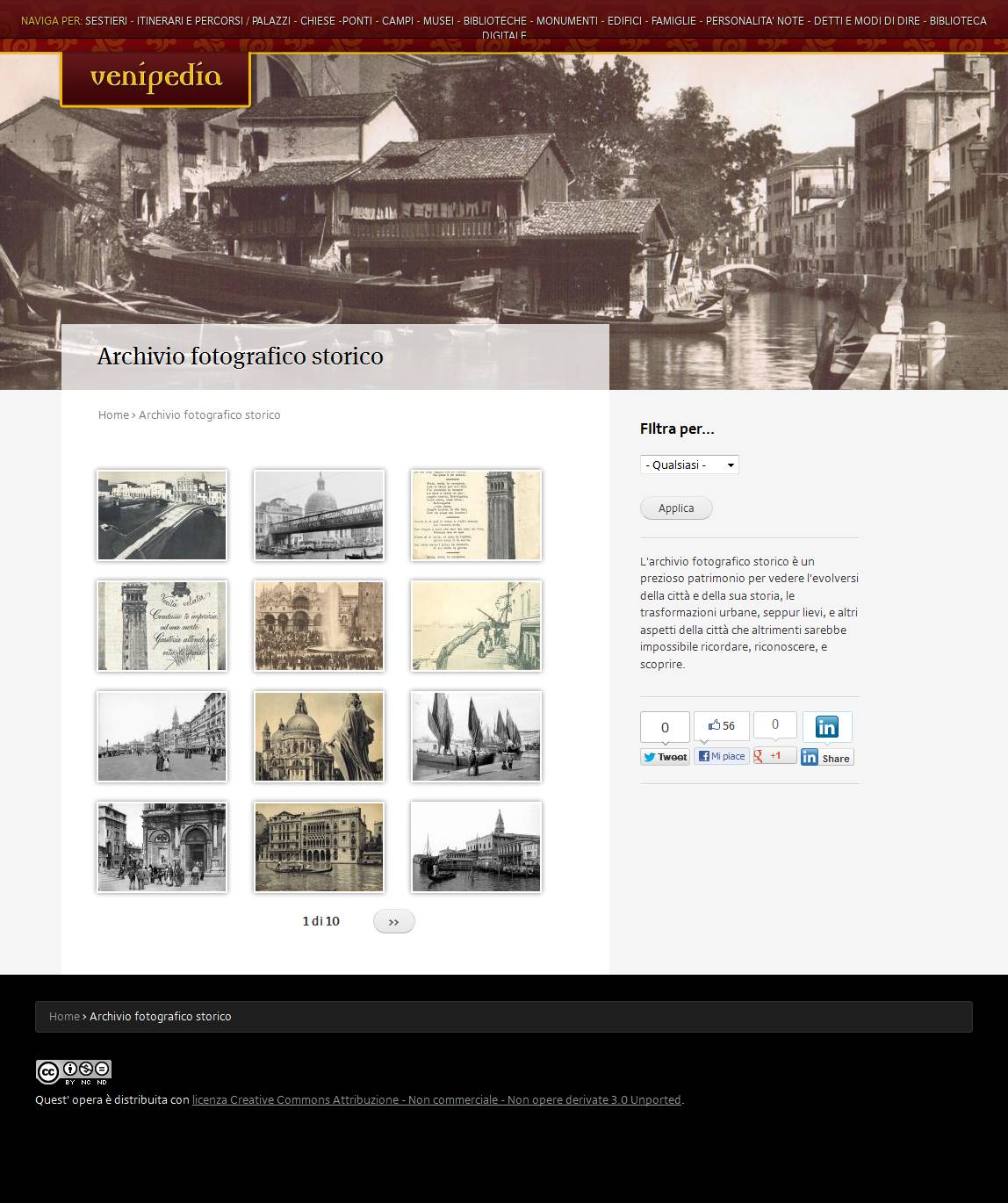Open BIBLIOTECHE in the top navigation
This screenshot has height=1203, width=1008.
[495, 20]
